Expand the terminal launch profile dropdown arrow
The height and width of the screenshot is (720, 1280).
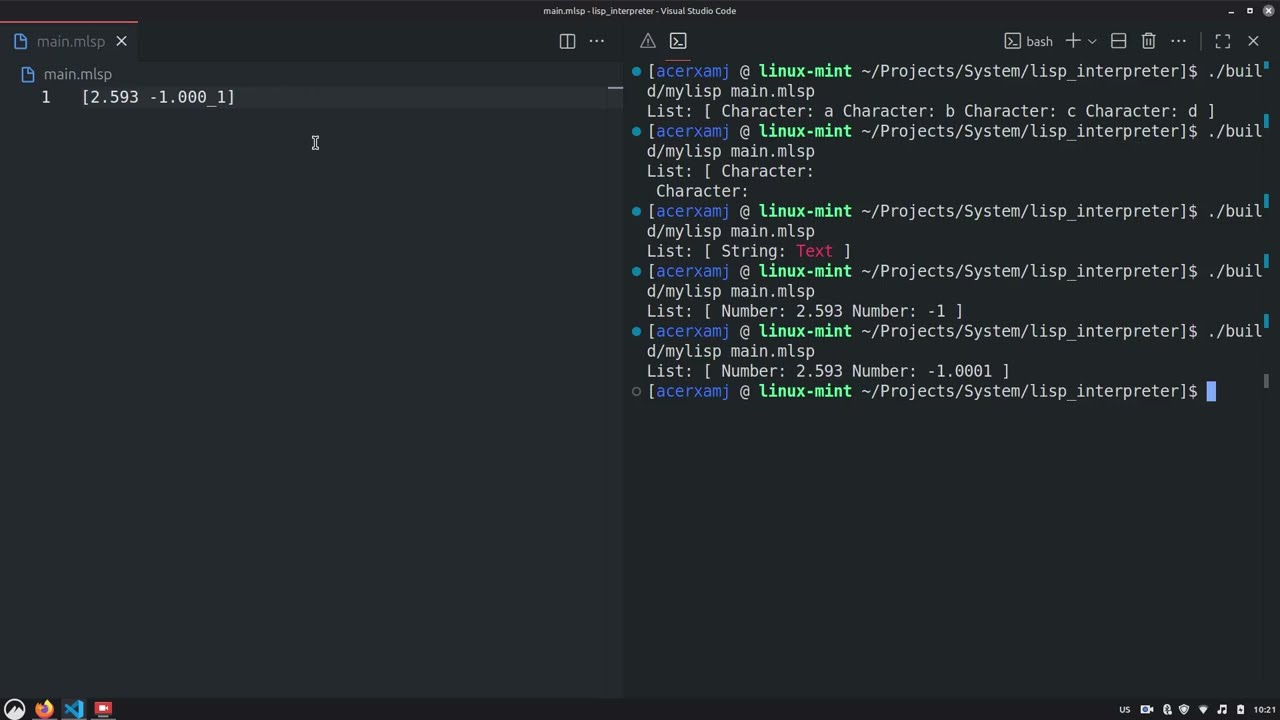pyautogui.click(x=1092, y=41)
